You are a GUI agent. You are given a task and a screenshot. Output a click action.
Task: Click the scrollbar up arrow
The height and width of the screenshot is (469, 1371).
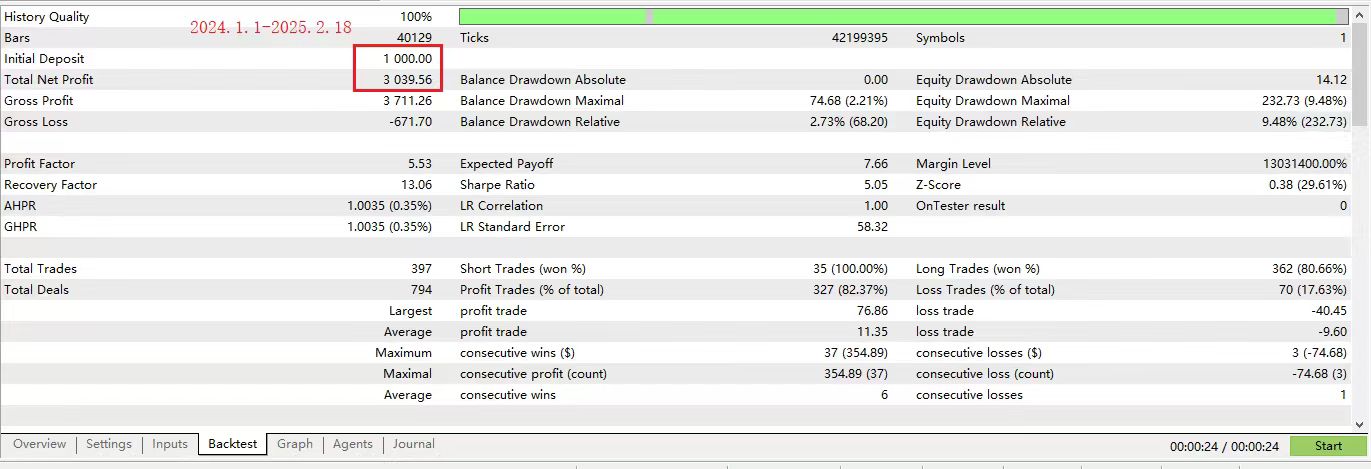click(1362, 16)
